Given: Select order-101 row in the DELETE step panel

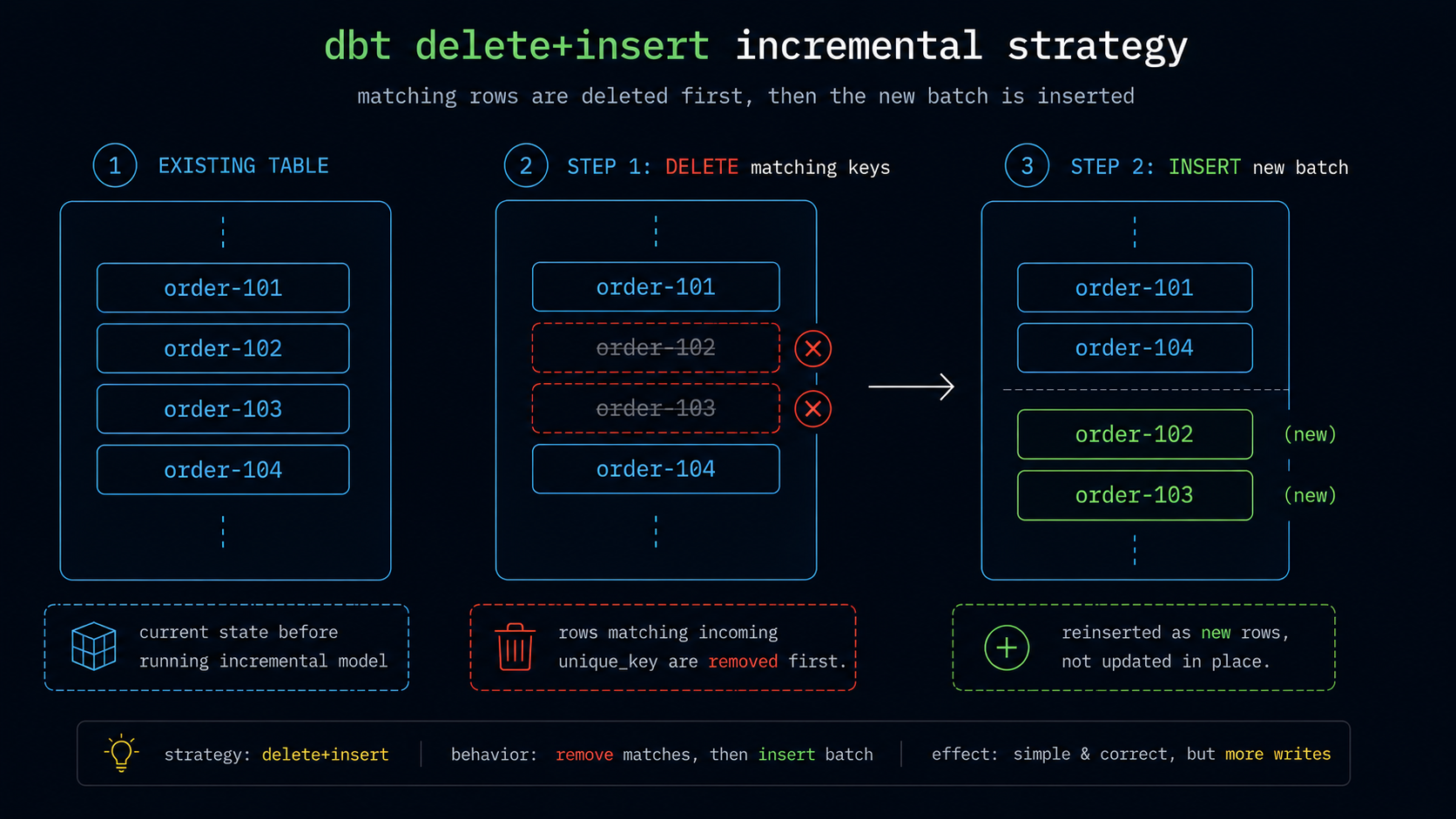Looking at the screenshot, I should [656, 287].
